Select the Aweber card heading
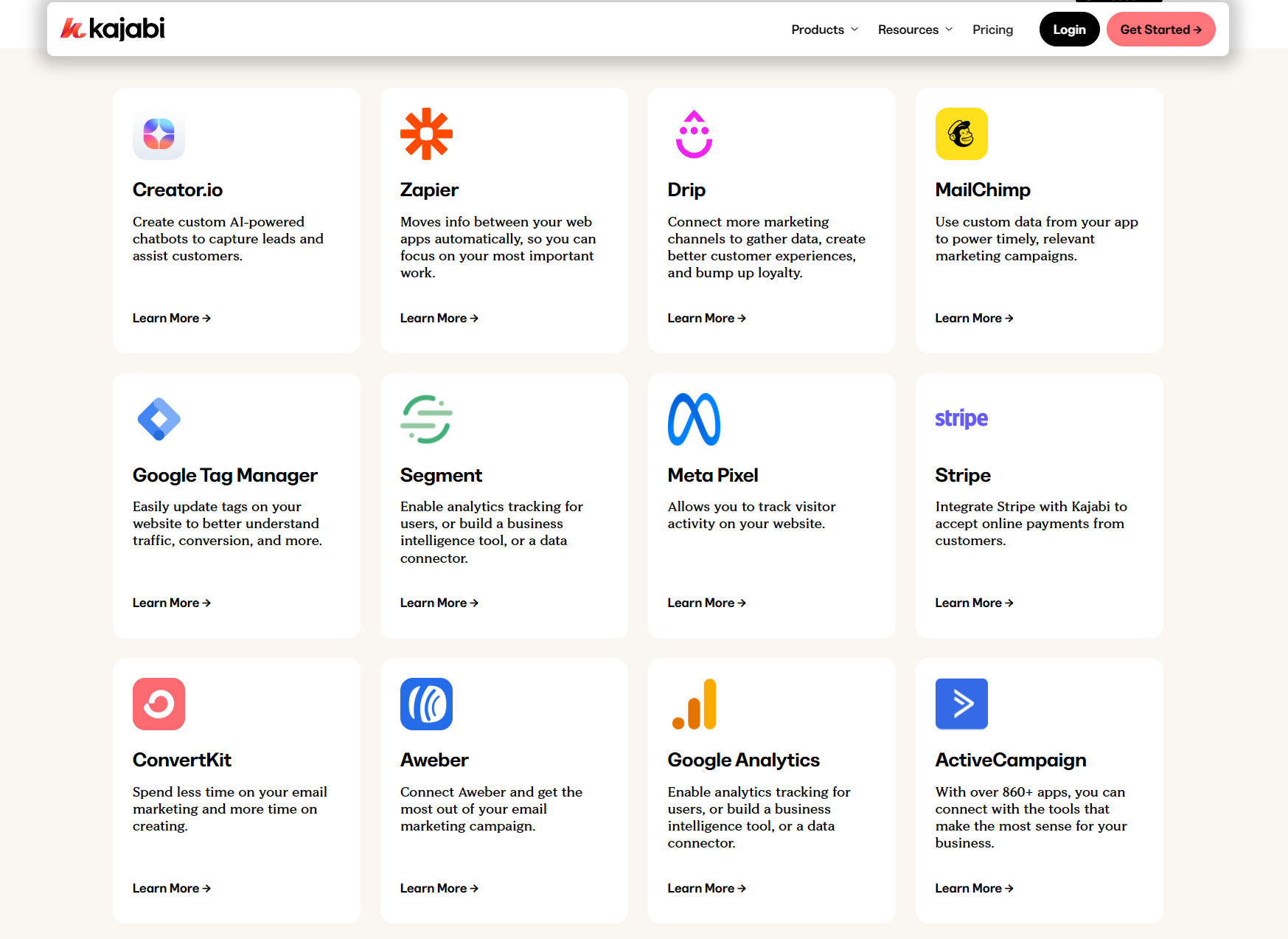 [x=434, y=760]
